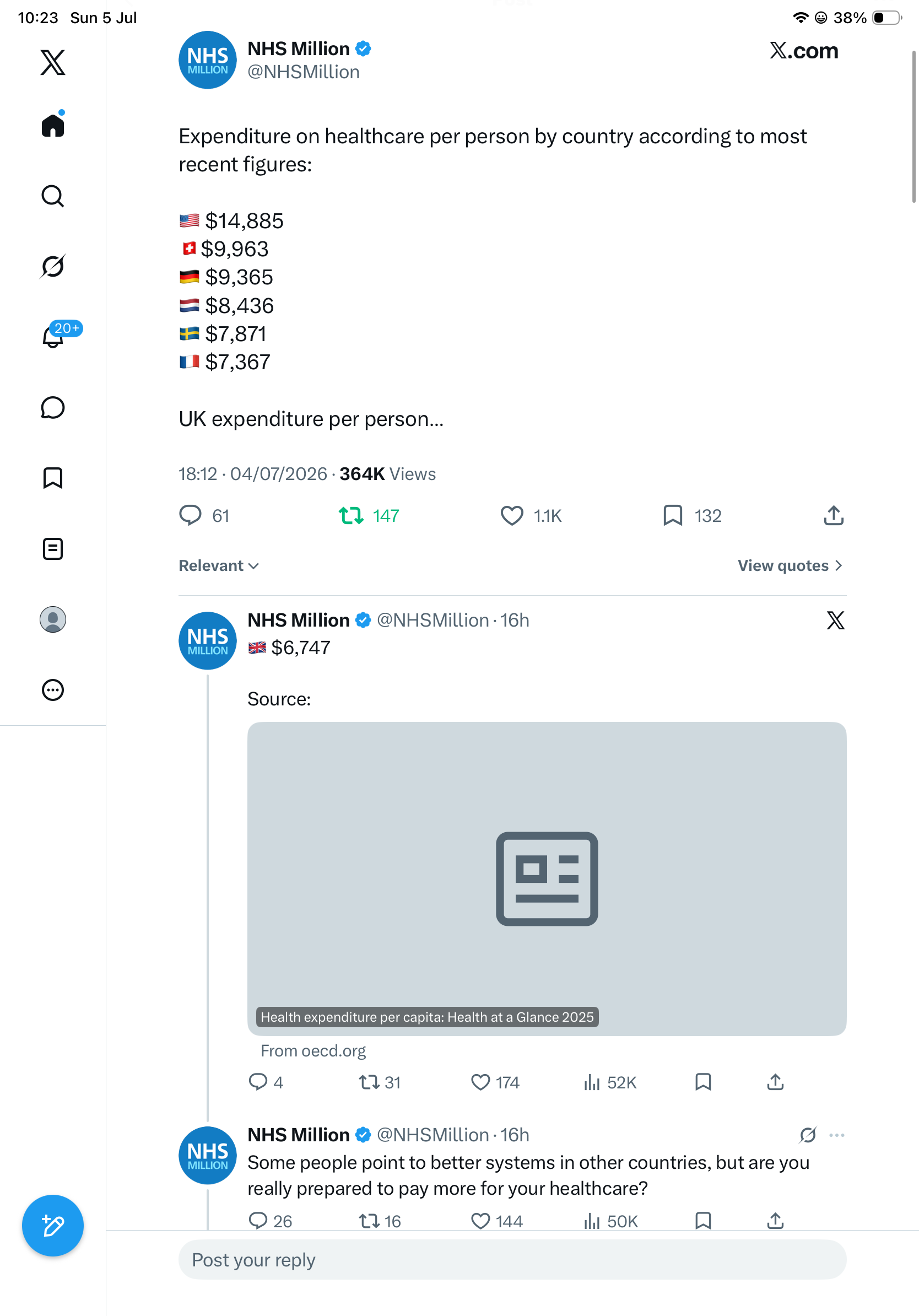Open three-dot menu on last reply

pyautogui.click(x=836, y=1135)
